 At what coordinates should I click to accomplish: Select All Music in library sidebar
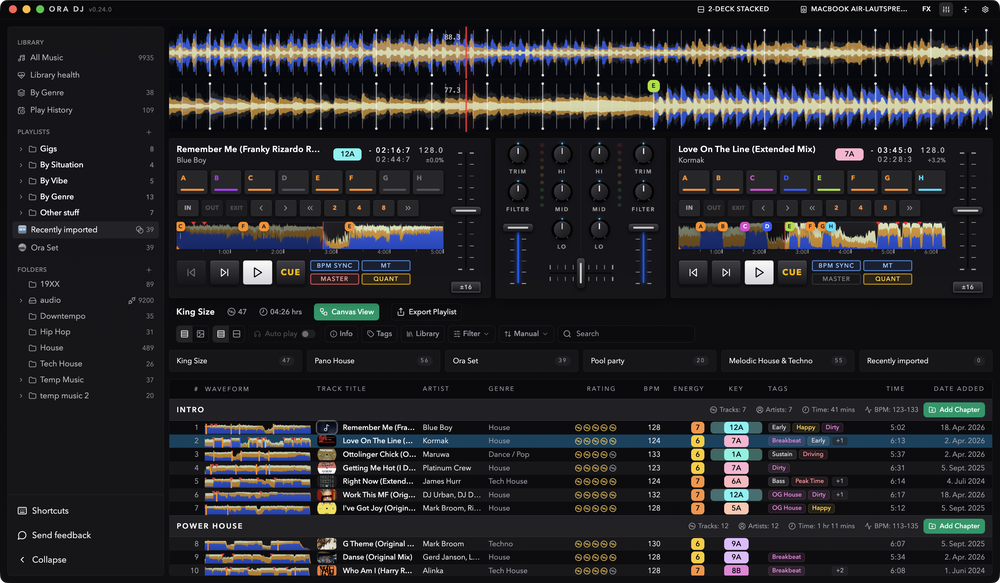[x=85, y=57]
